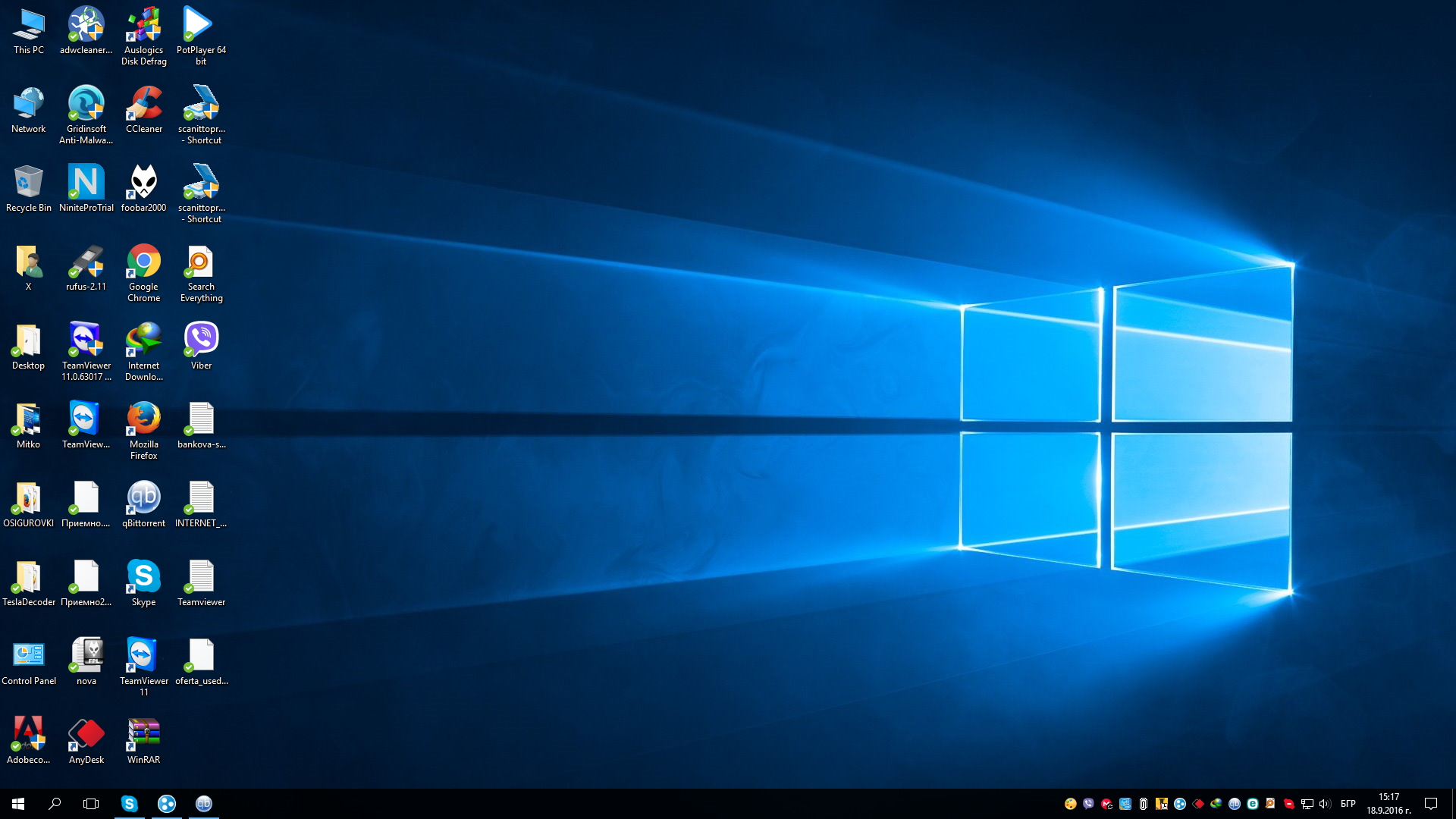Click Internet Download Manager tray icon
Screen dimensions: 1456x819
(x=1216, y=804)
